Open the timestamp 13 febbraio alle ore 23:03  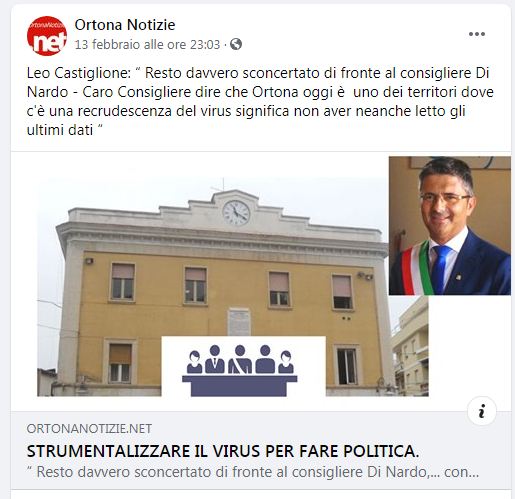[147, 44]
